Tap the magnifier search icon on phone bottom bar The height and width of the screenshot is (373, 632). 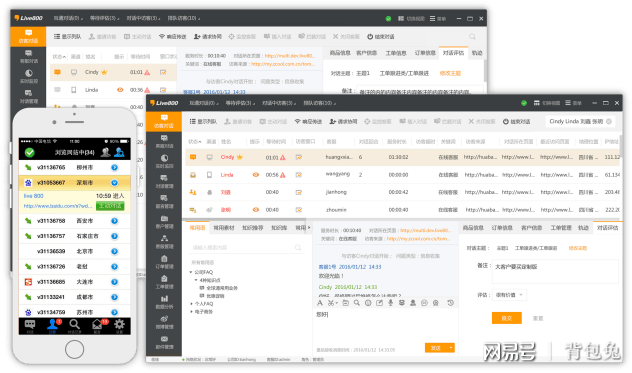pyautogui.click(x=74, y=325)
